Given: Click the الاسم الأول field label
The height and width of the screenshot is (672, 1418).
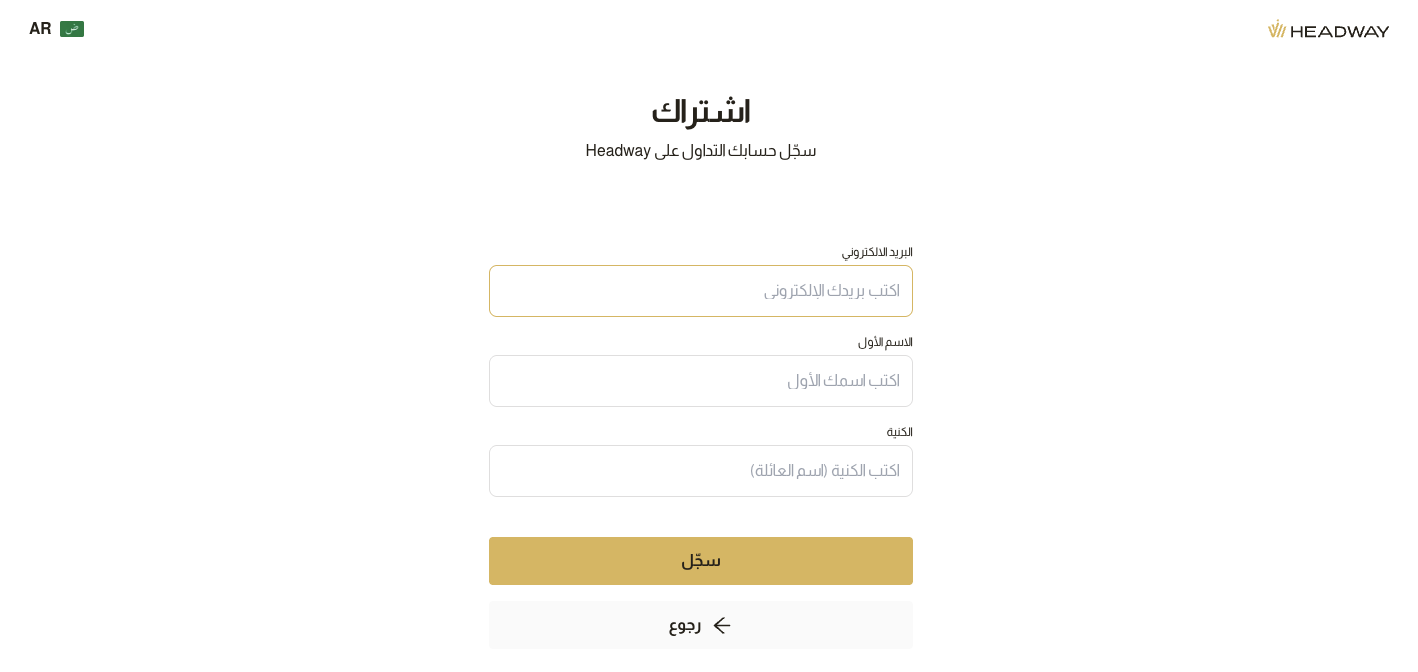Looking at the screenshot, I should [885, 342].
